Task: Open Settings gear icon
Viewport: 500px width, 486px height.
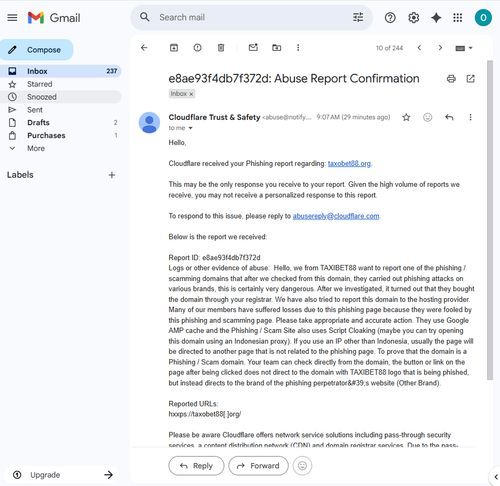Action: click(413, 18)
